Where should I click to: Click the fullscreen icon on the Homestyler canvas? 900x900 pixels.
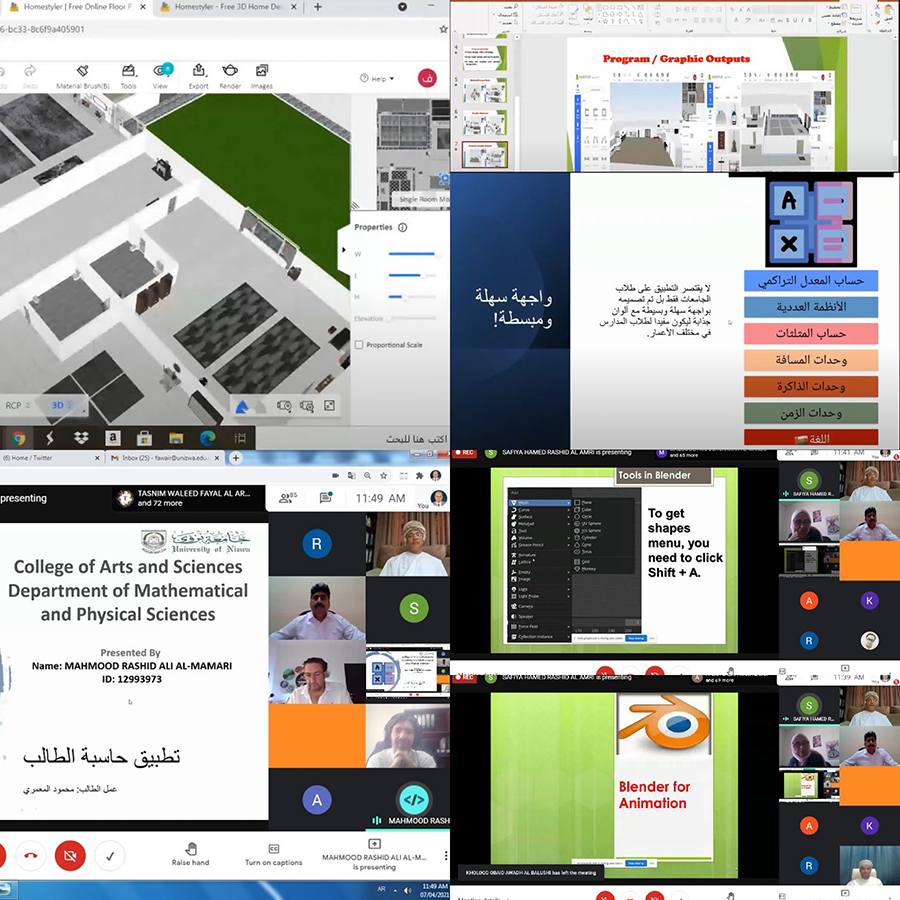329,406
